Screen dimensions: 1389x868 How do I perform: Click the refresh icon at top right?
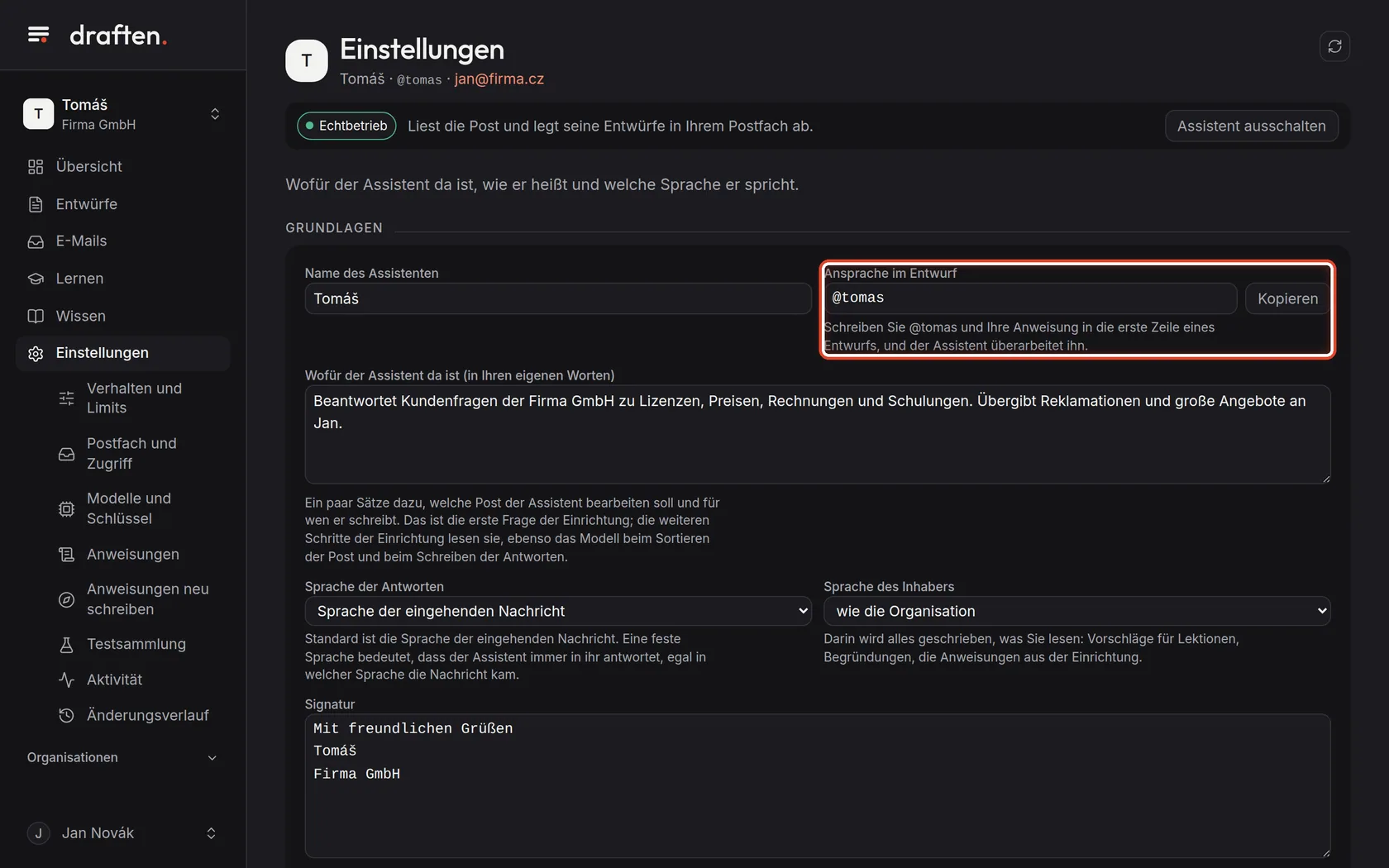click(1334, 46)
